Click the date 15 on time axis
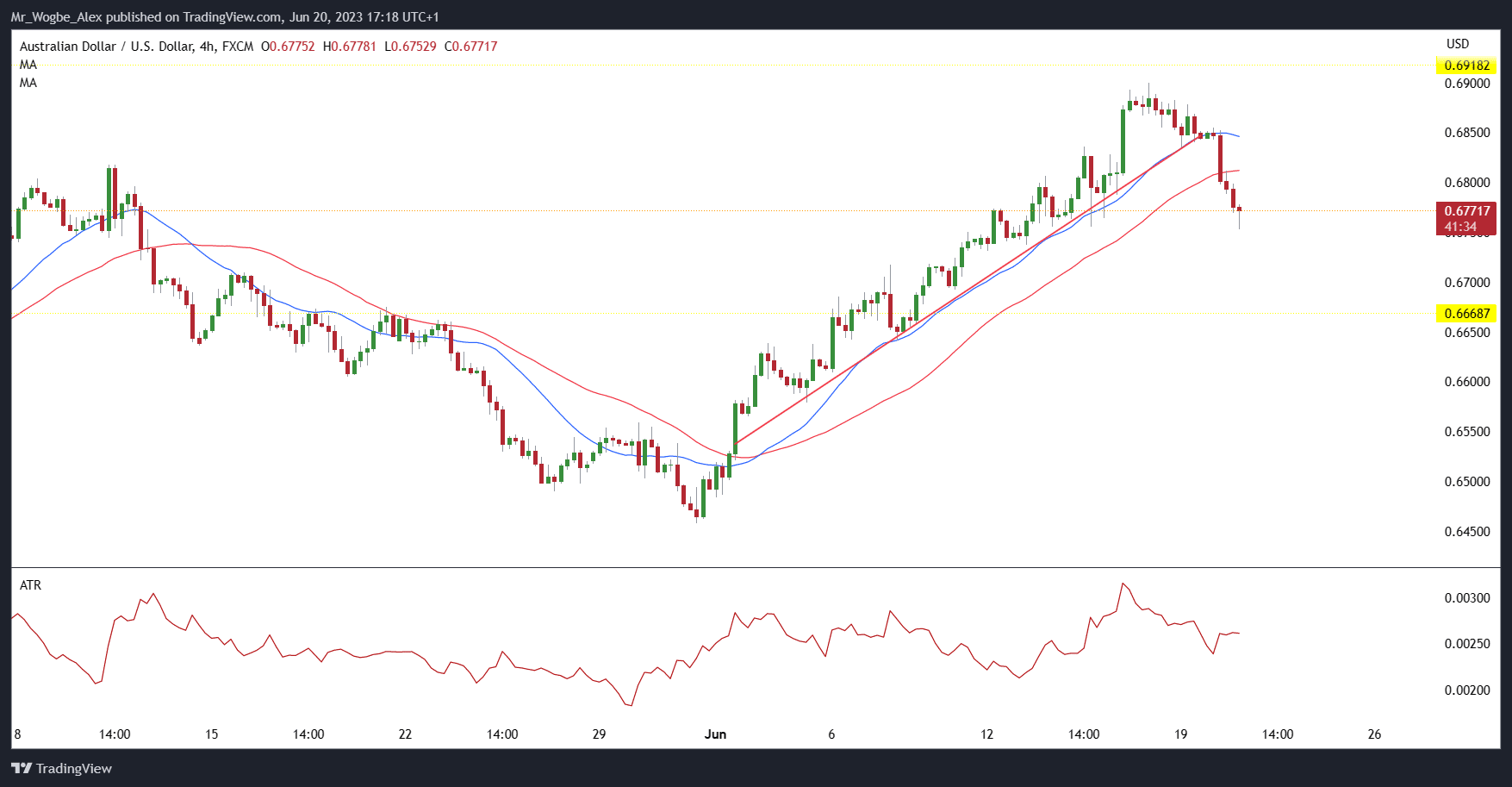 (x=212, y=734)
